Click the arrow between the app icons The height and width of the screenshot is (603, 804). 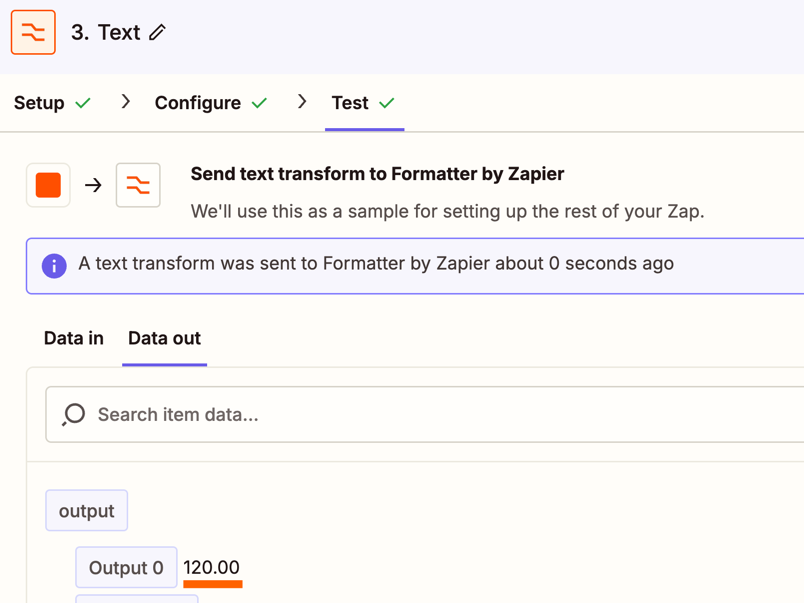93,185
